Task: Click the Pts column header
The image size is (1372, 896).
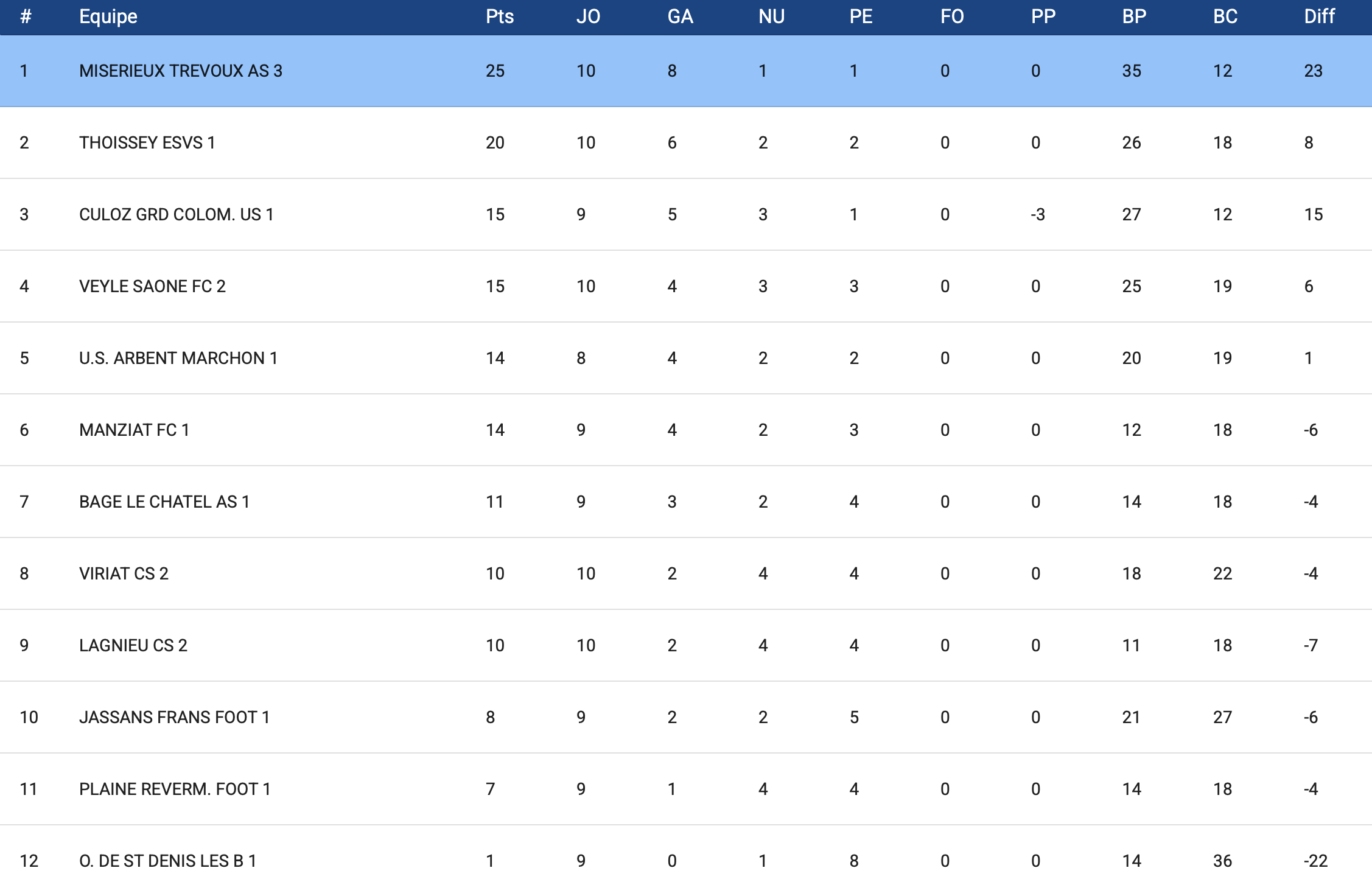Action: 499,16
